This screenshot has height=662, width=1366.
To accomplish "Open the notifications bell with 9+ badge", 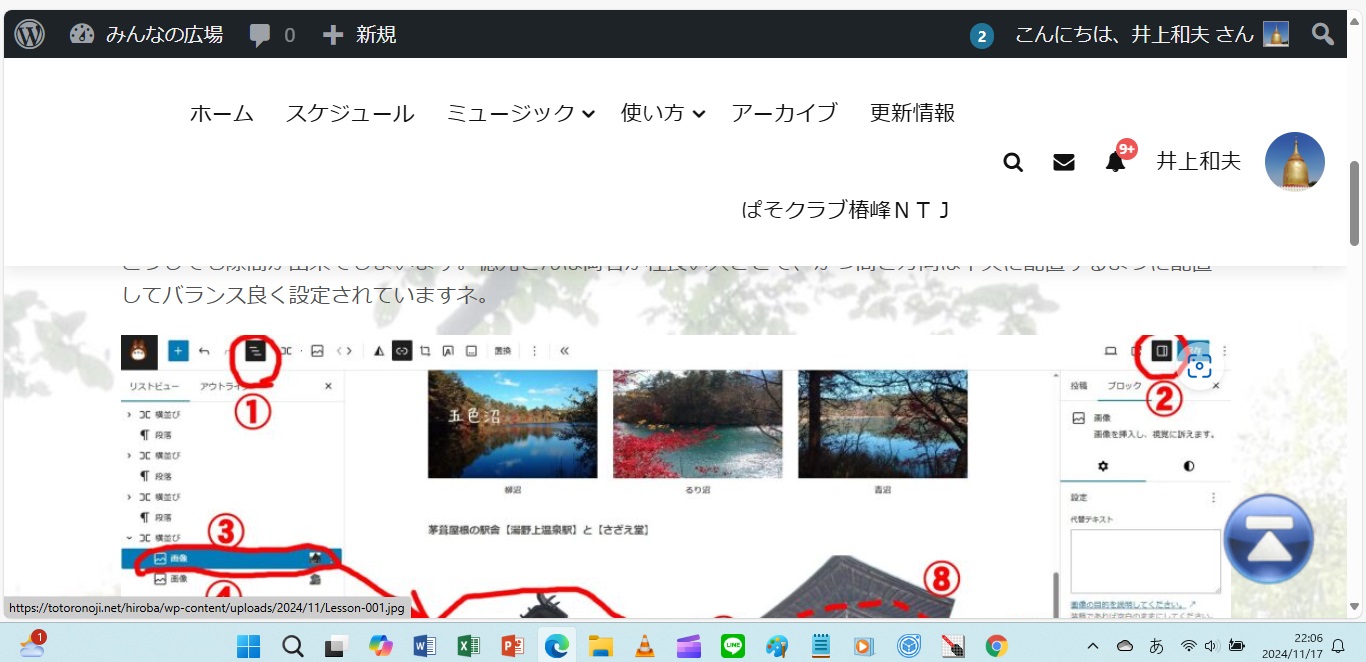I will tap(1116, 162).
